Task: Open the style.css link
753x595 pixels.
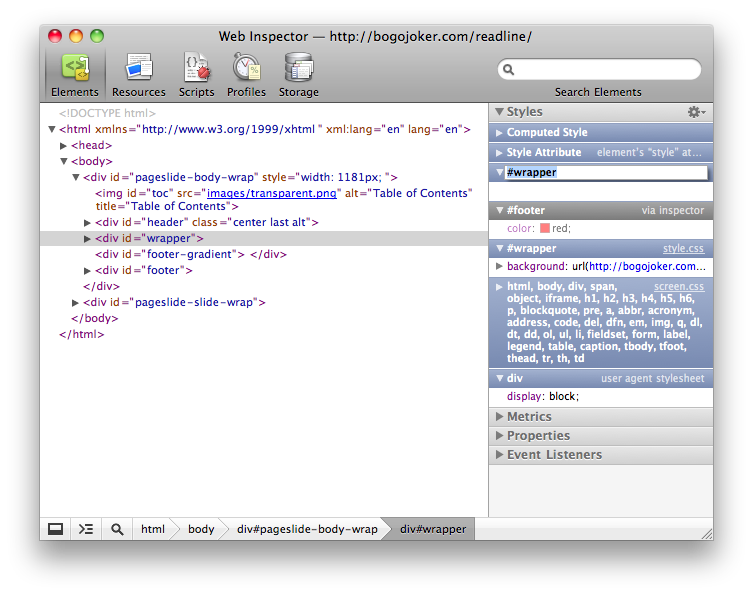Action: 683,249
